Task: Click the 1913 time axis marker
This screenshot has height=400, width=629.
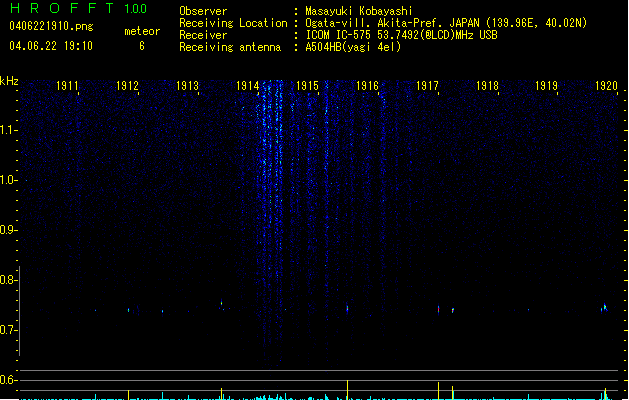Action: [x=187, y=86]
